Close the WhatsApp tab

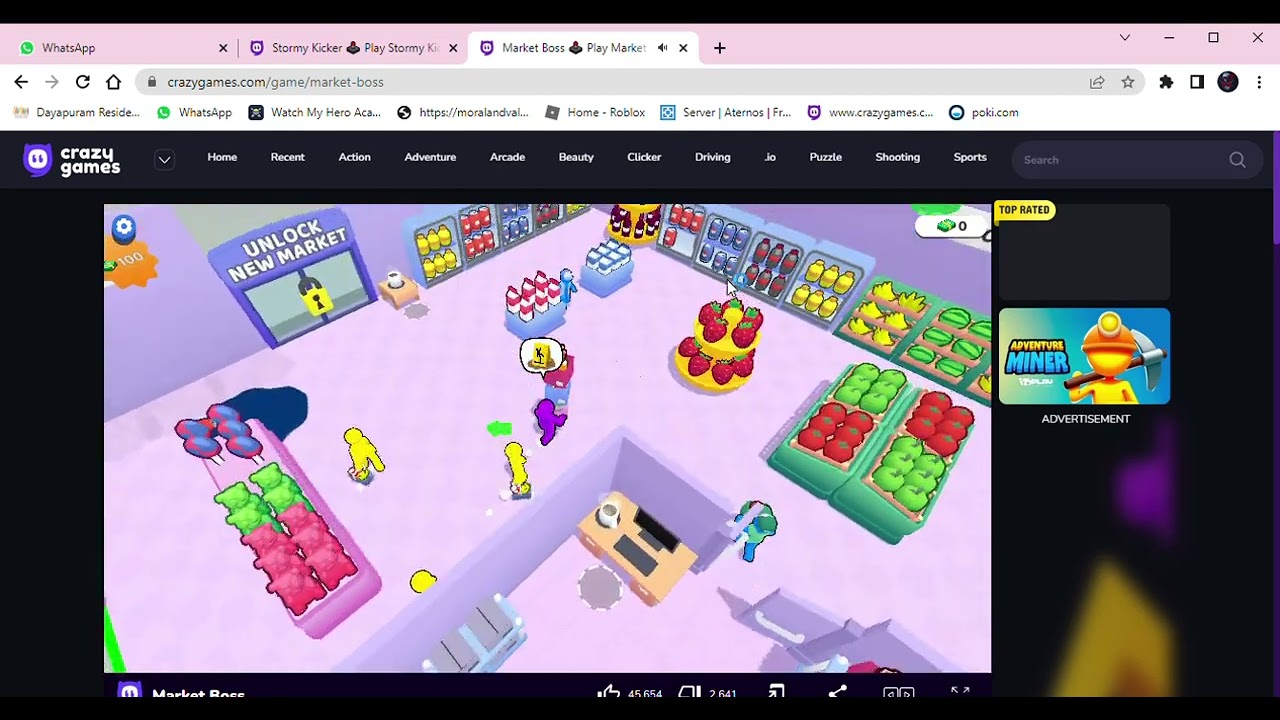pos(223,48)
